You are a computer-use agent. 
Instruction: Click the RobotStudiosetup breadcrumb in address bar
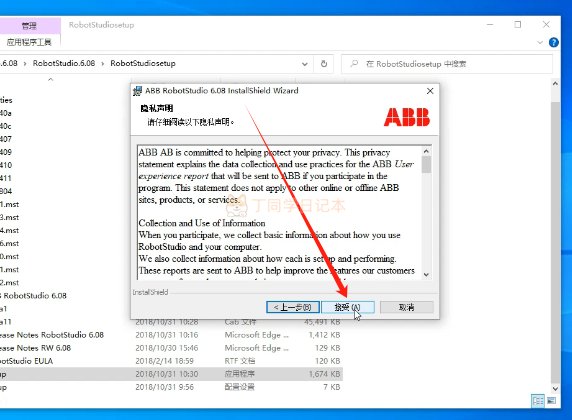(x=143, y=63)
